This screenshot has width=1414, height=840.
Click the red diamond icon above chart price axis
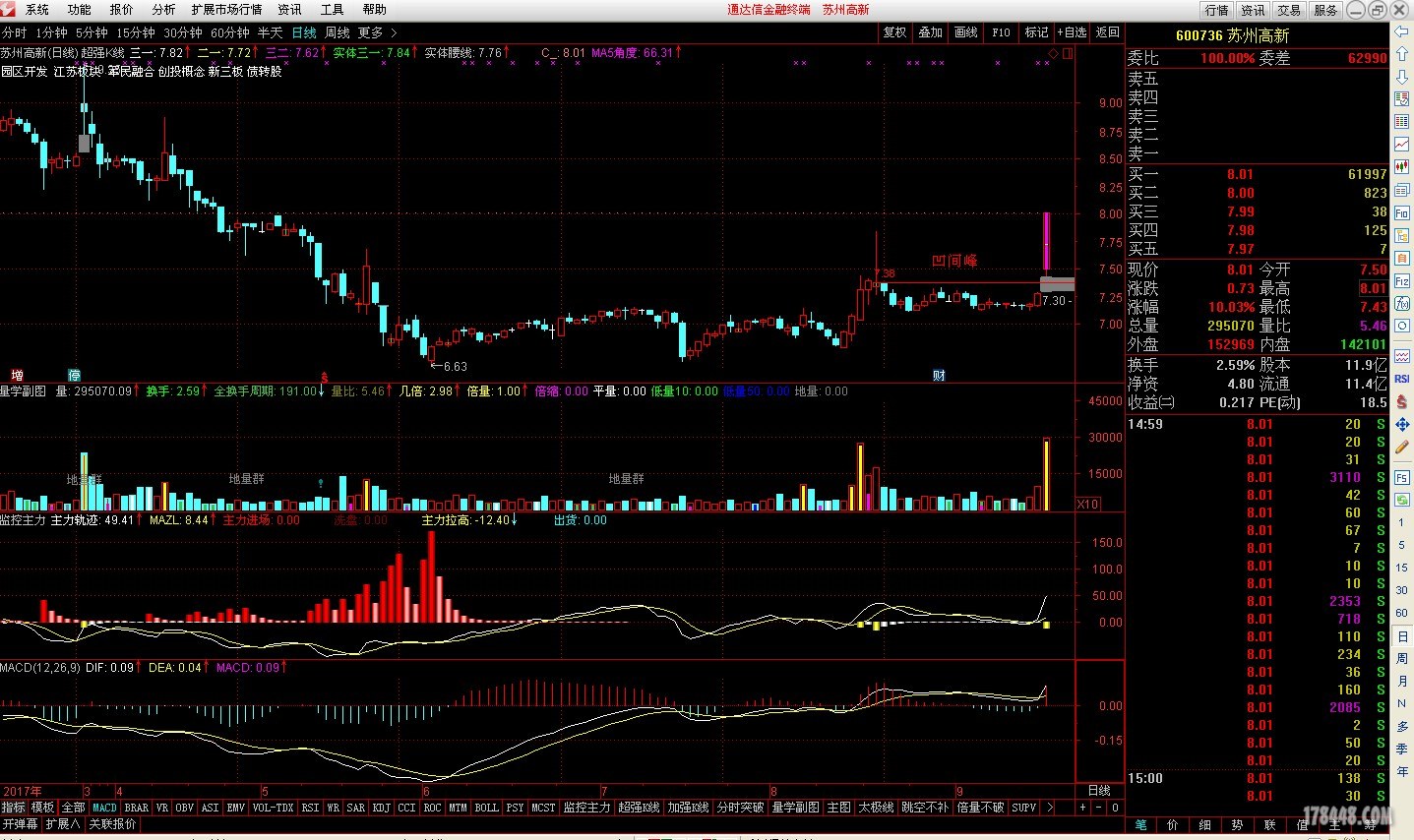(x=1053, y=53)
